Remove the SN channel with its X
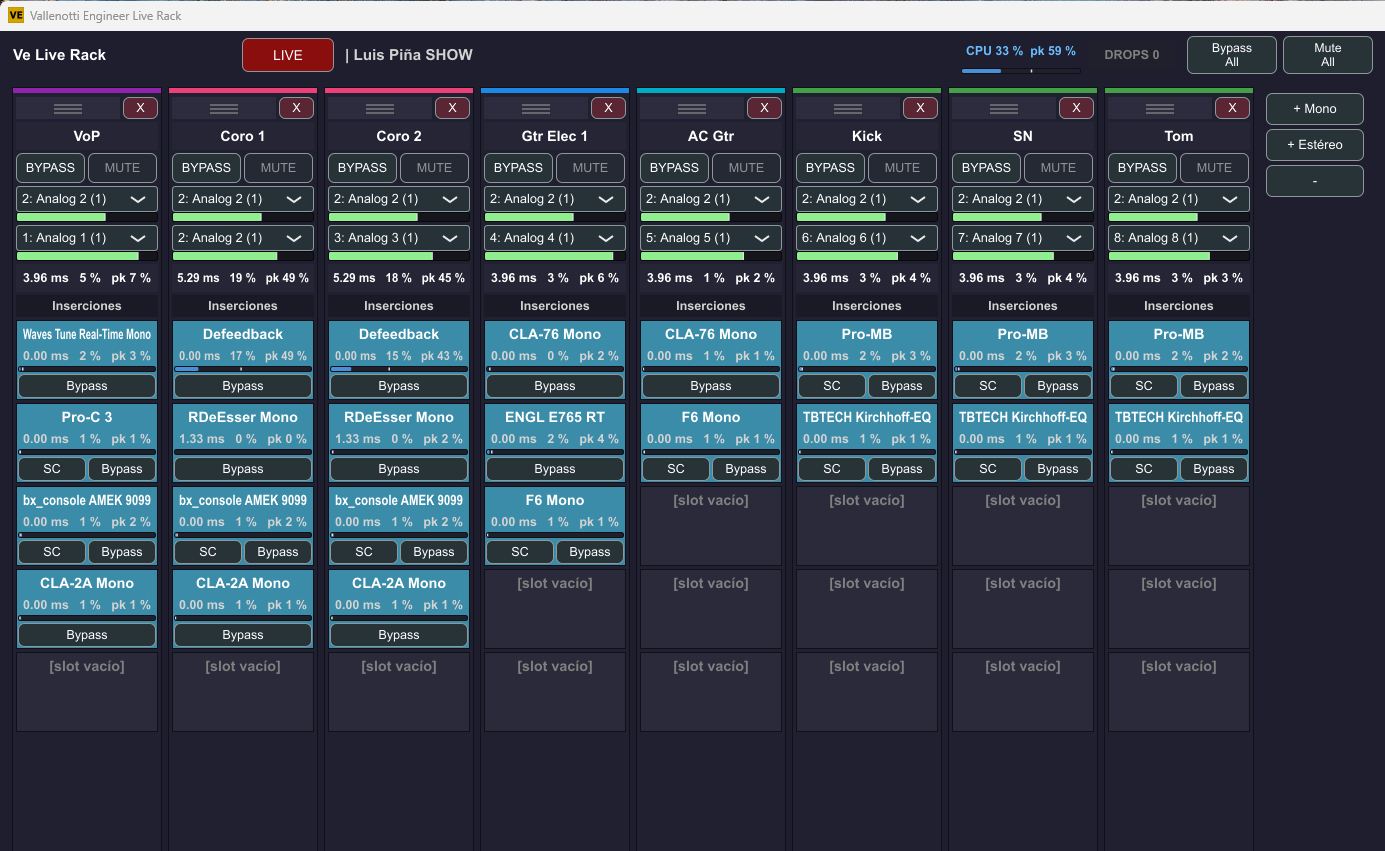Screen dimensions: 1385x851 point(1076,108)
